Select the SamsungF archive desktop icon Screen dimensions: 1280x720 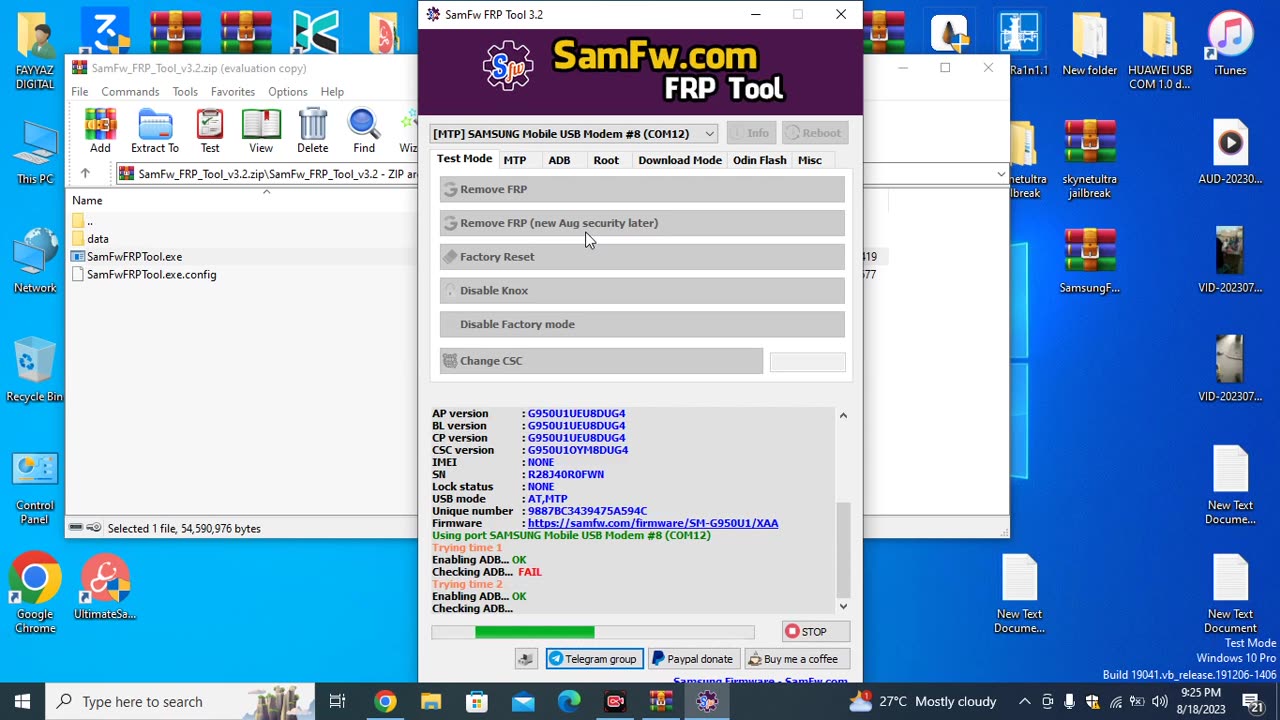click(1089, 262)
